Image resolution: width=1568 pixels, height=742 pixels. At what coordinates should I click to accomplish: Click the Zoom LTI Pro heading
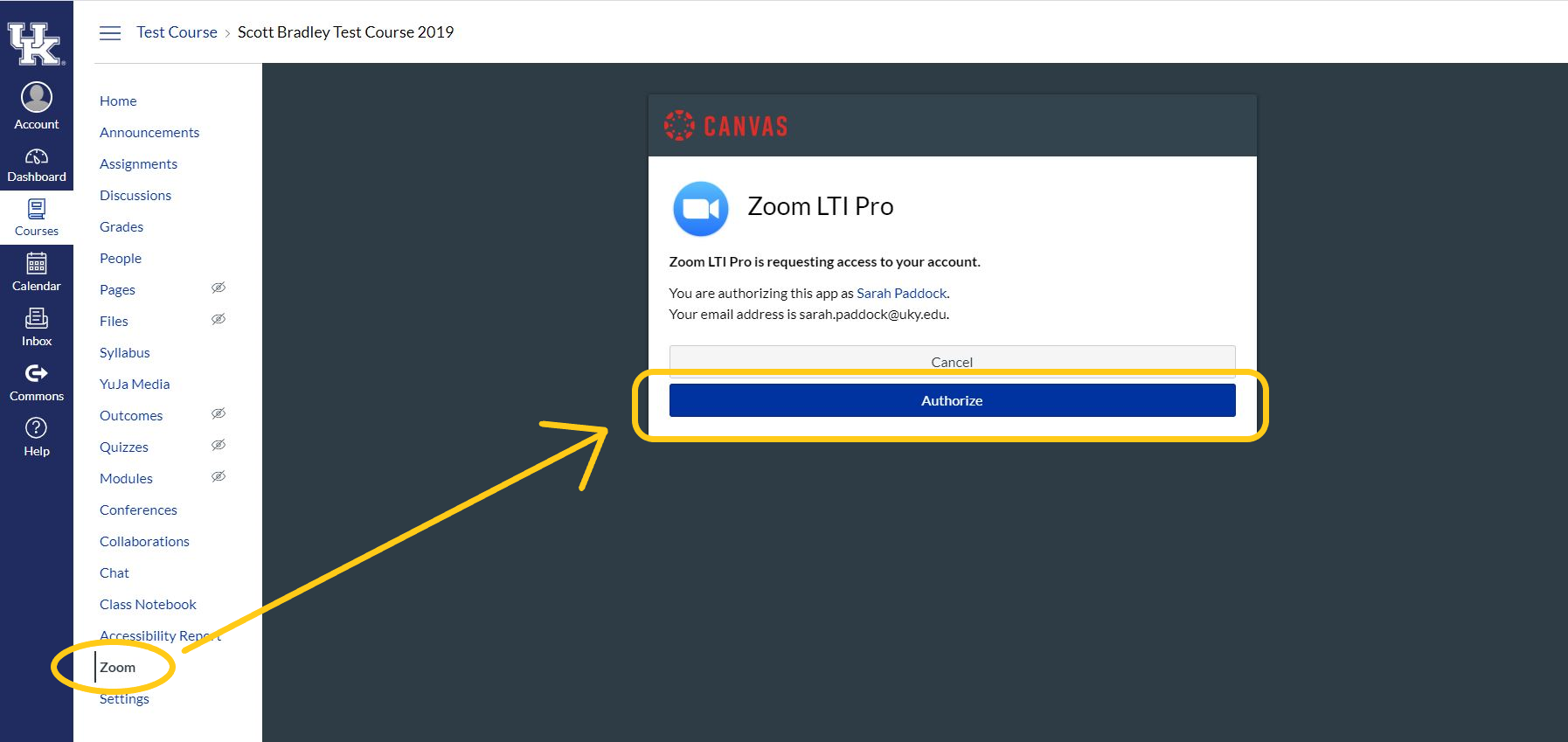820,206
